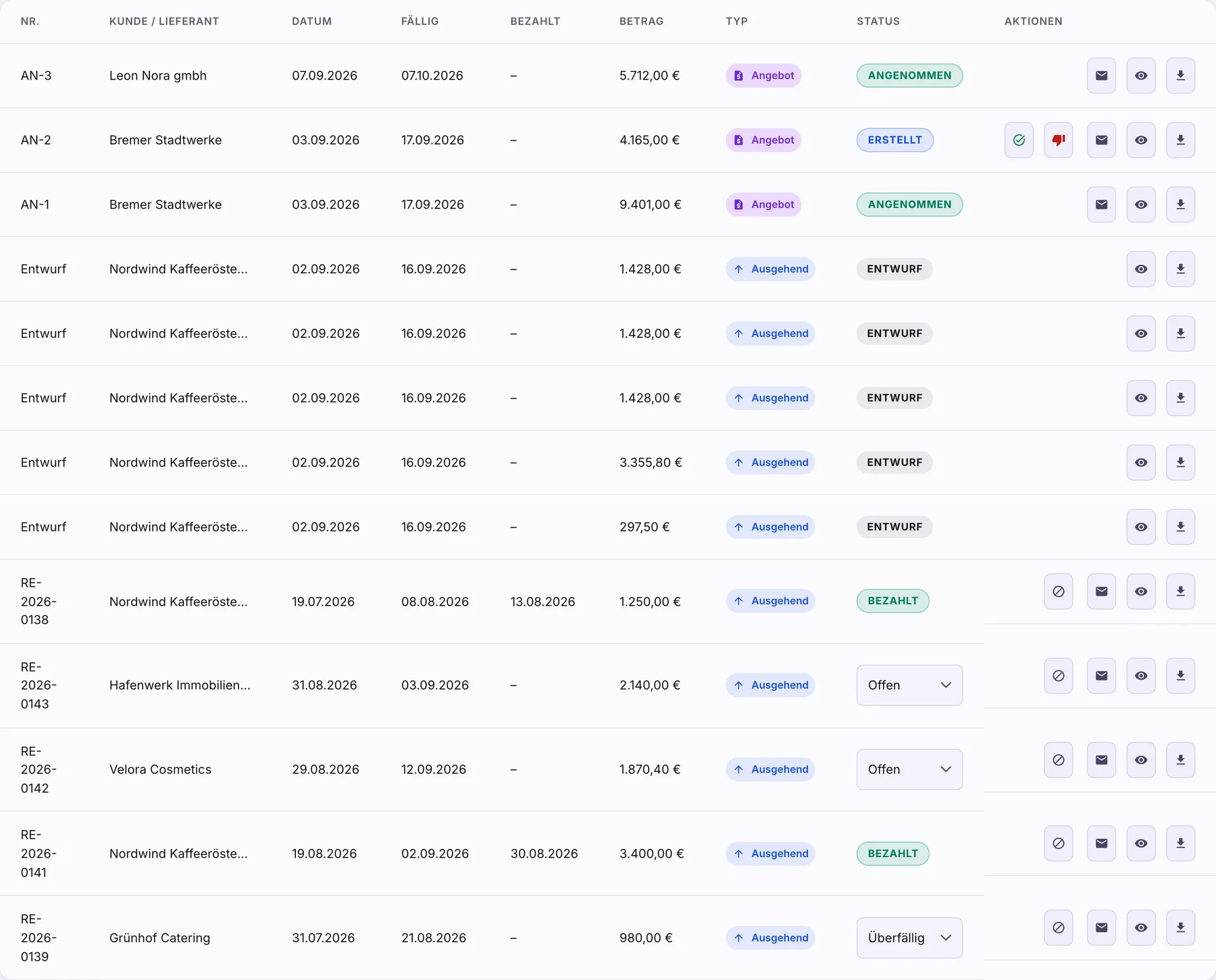Sort by the Fällig column header
The height and width of the screenshot is (980, 1216).
click(x=420, y=21)
